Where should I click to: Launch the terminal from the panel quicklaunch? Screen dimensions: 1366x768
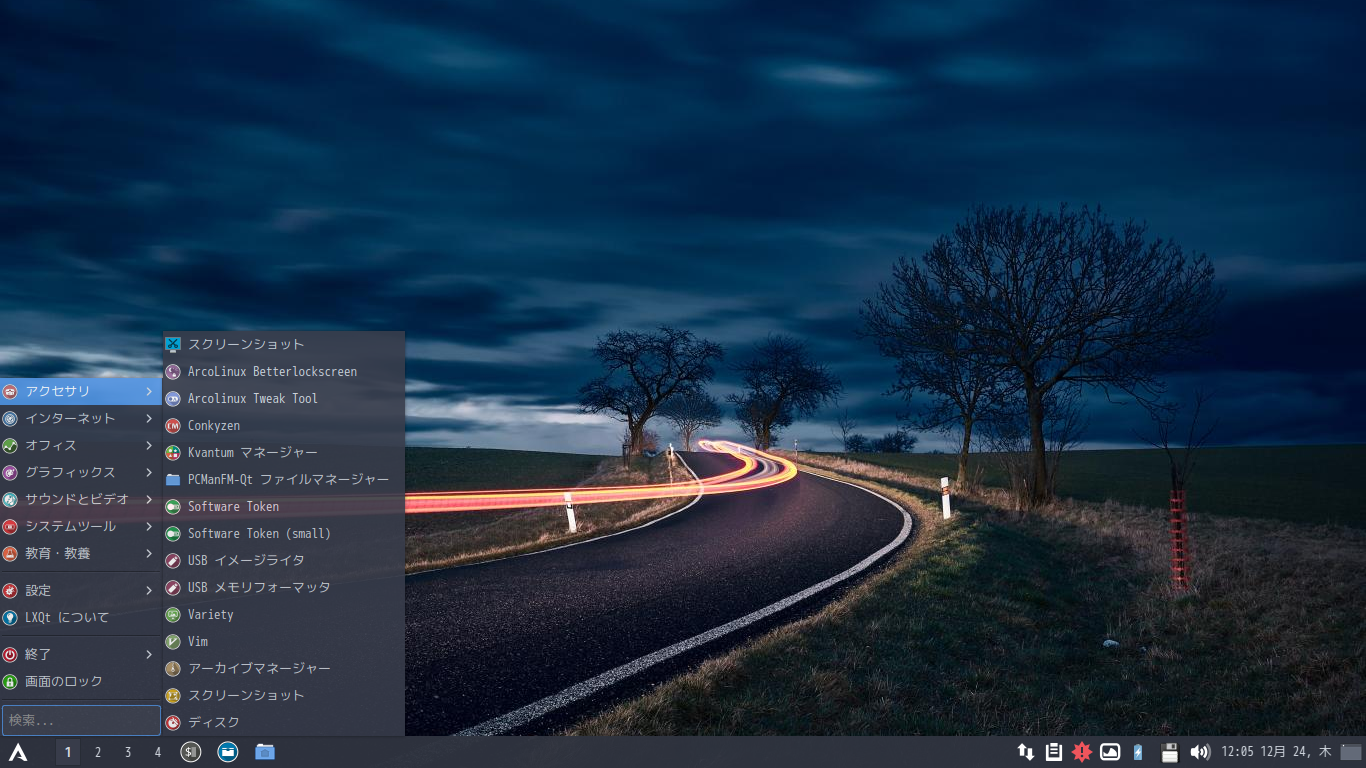pos(191,752)
